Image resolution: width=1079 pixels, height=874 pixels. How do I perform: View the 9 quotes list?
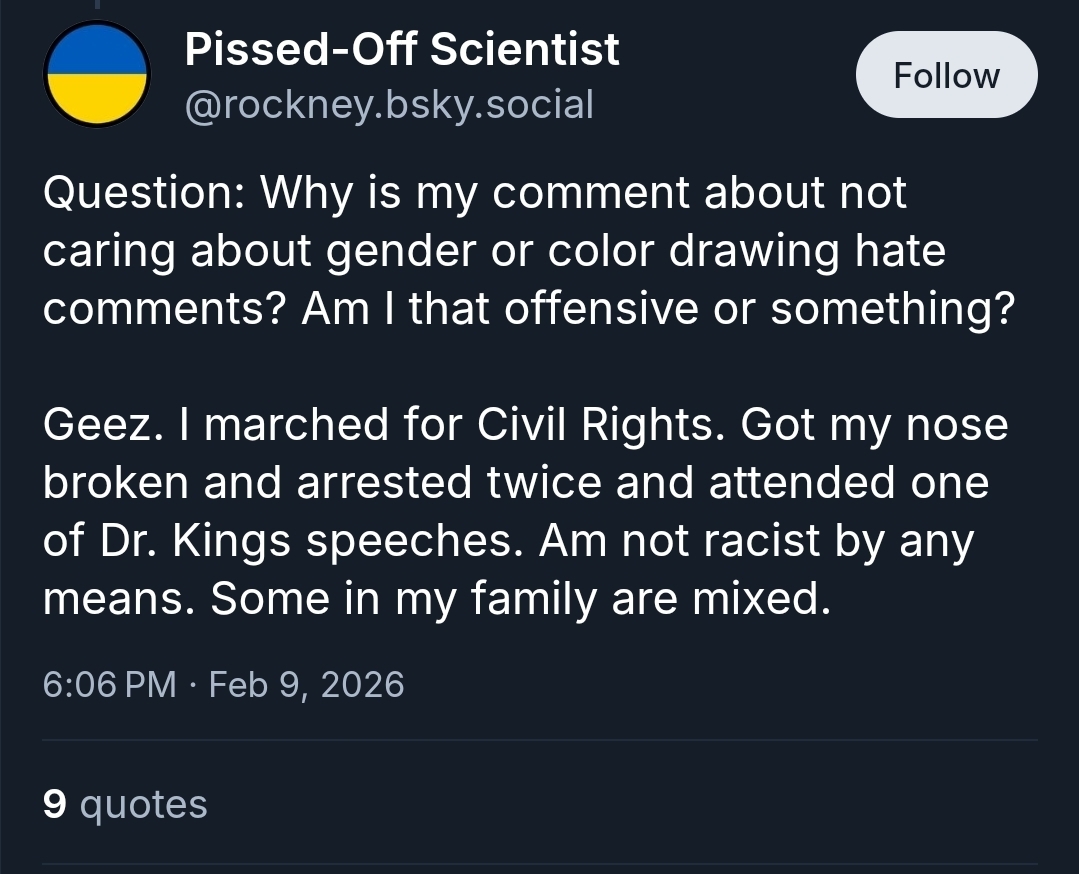125,804
